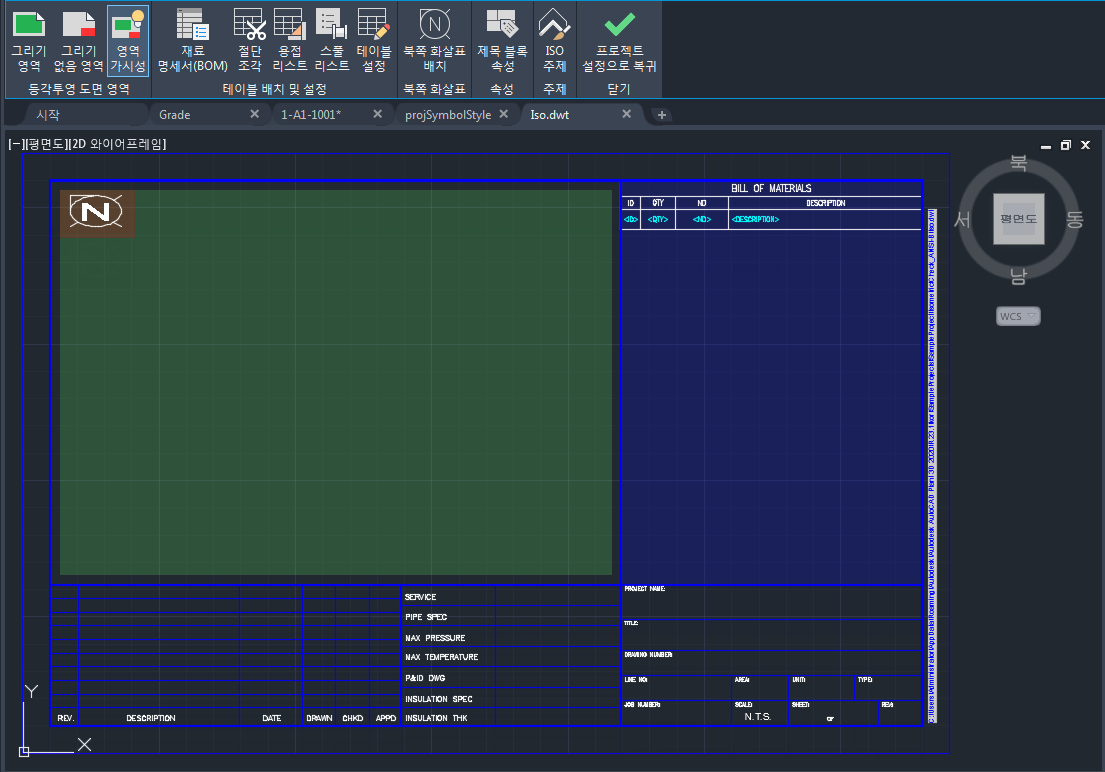Add a new drawing tab with plus
This screenshot has width=1105, height=772.
tap(661, 115)
